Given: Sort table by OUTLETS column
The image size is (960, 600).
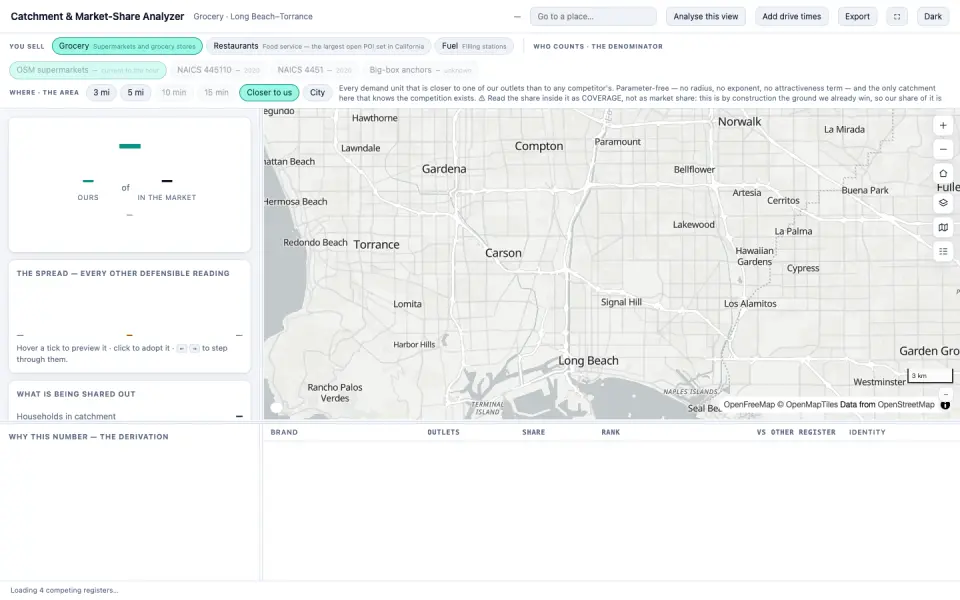Looking at the screenshot, I should (443, 432).
